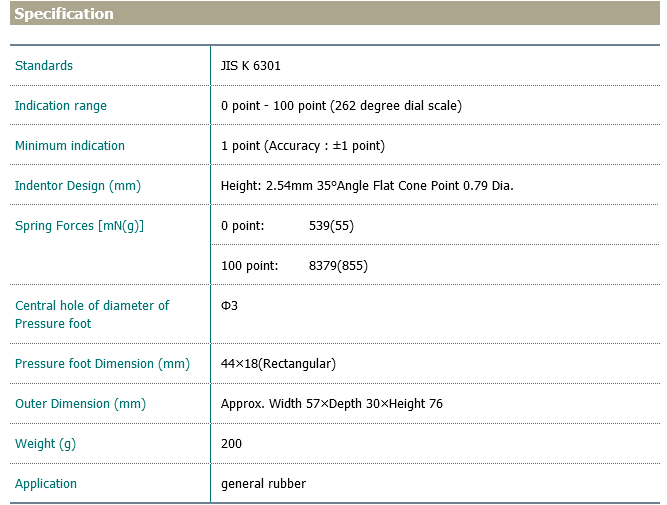Click the 262 degree dial scale text
This screenshot has width=667, height=505.
(x=400, y=106)
